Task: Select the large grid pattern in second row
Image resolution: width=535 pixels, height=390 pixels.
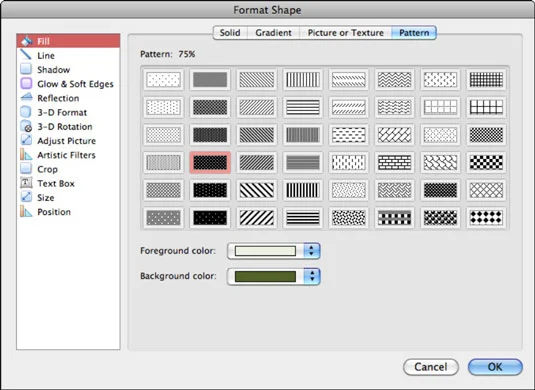Action: tap(486, 107)
